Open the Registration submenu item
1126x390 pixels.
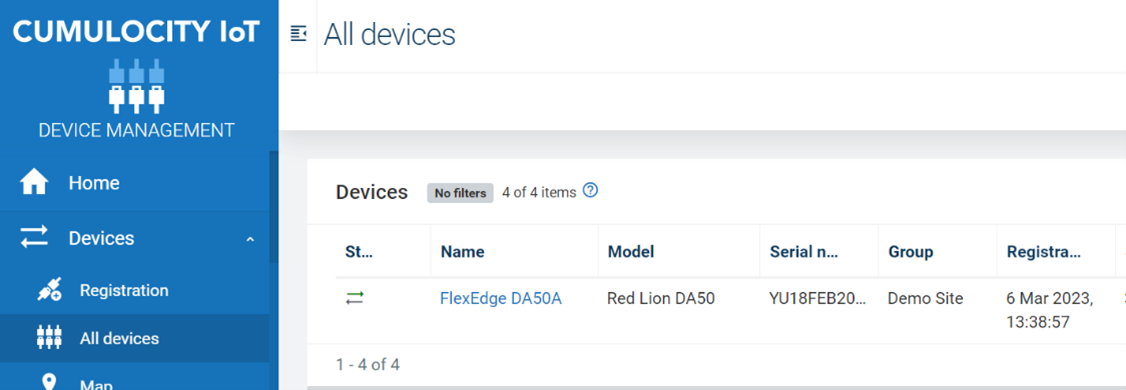[x=135, y=290]
